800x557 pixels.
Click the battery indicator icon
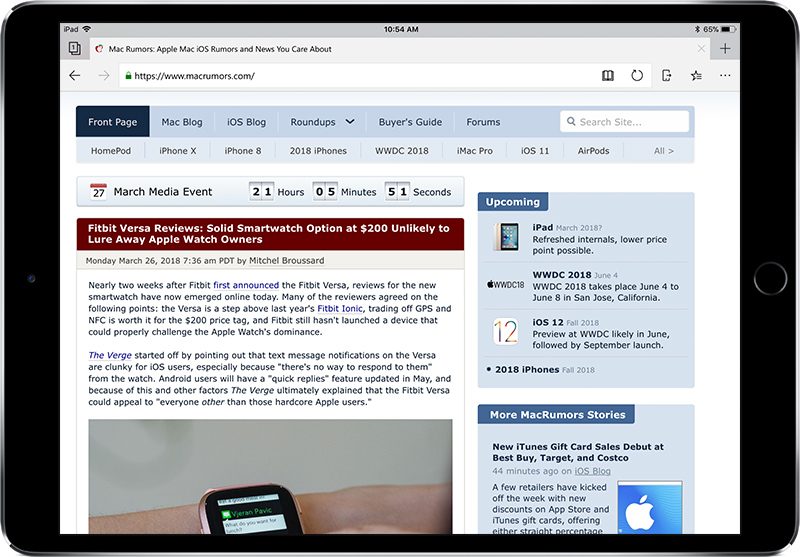click(x=728, y=30)
